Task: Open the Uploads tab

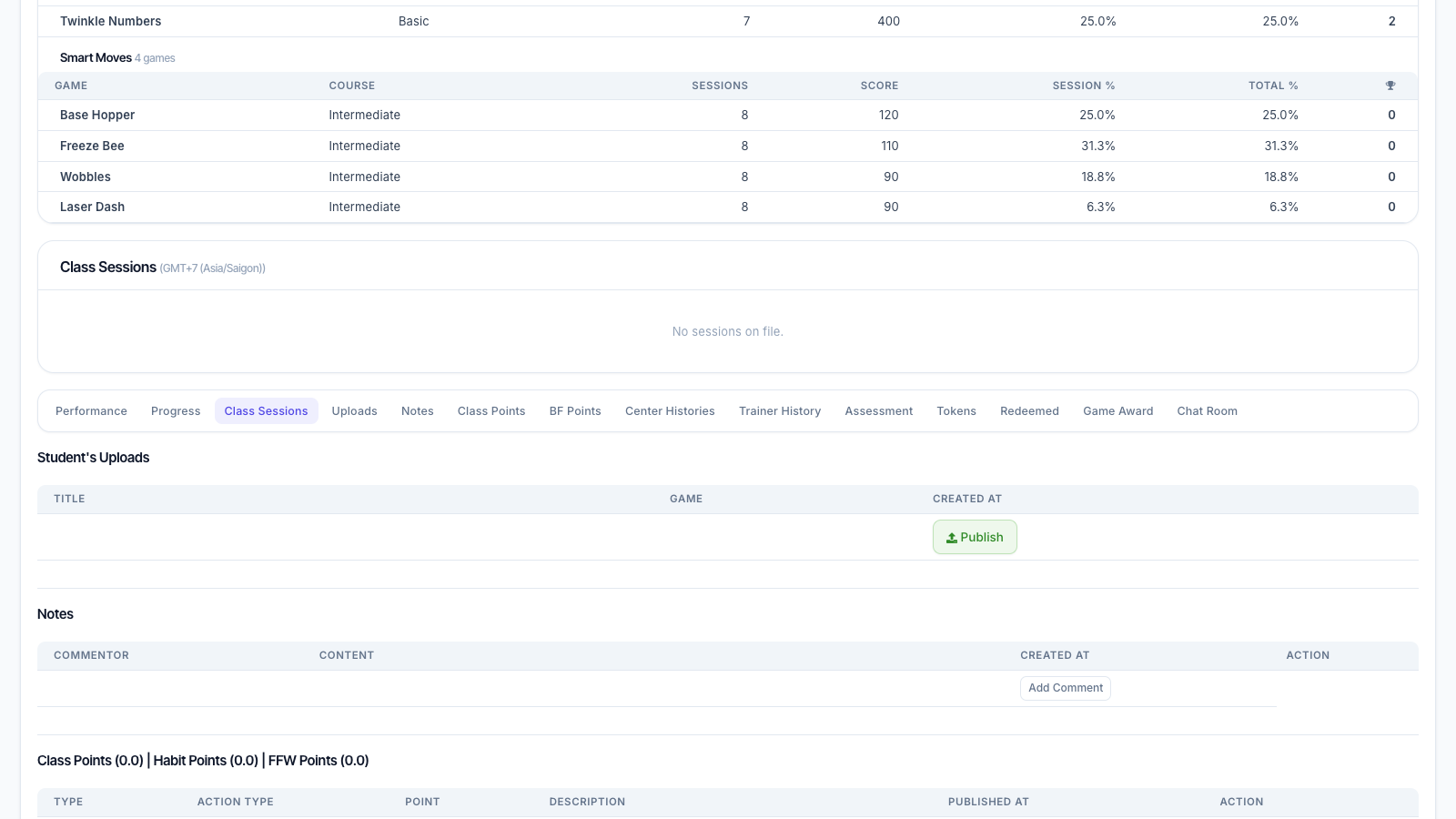Action: click(355, 411)
